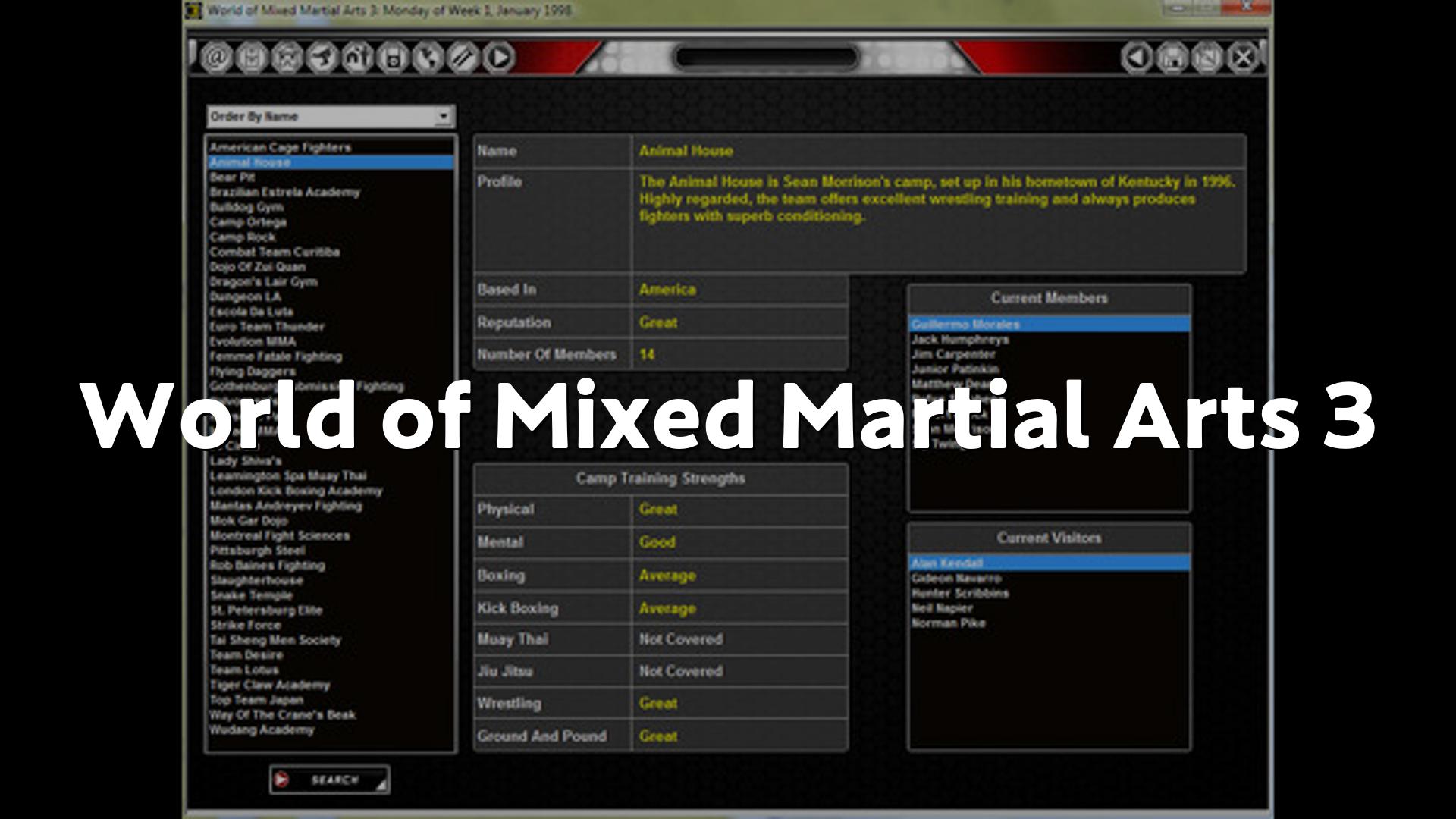Screen dimensions: 1456x819
Task: Click the kicking fighter toolbar icon
Action: 322,58
